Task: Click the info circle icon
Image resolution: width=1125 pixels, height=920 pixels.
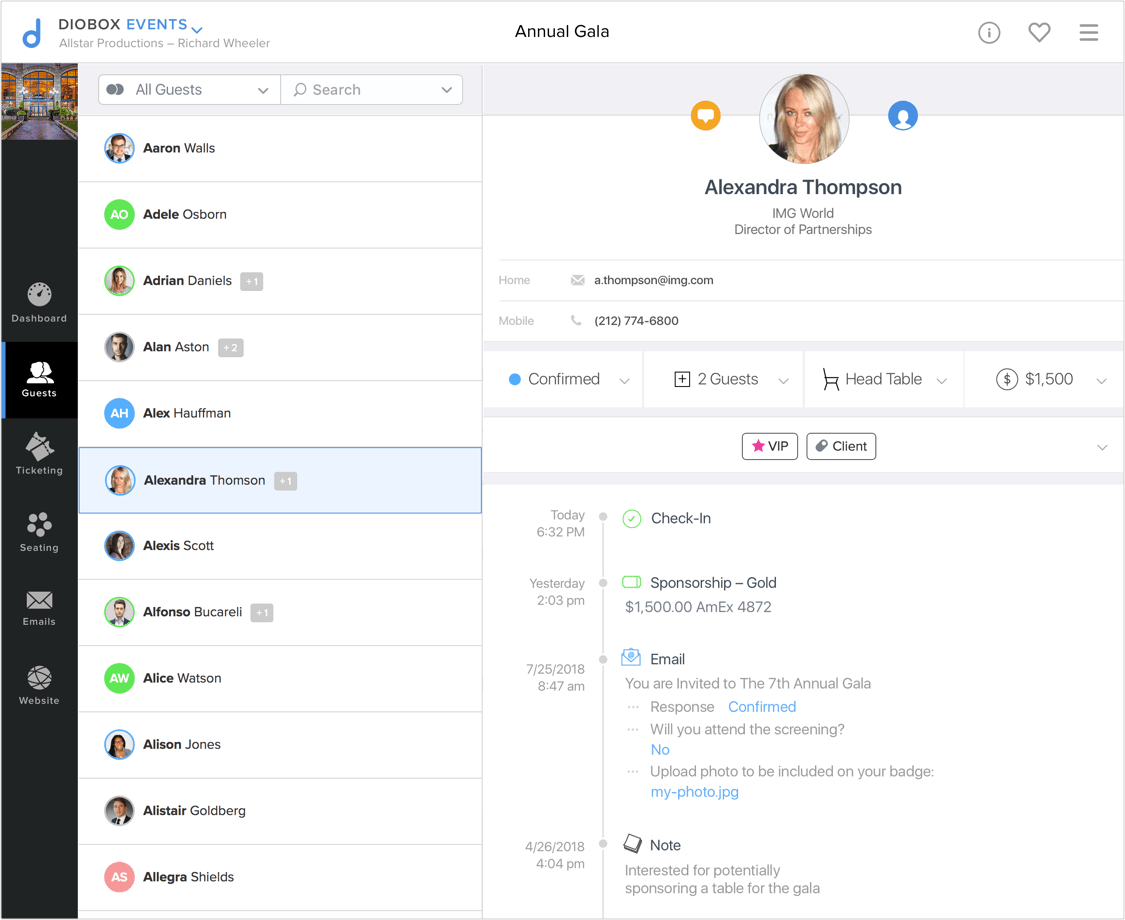Action: pos(989,32)
